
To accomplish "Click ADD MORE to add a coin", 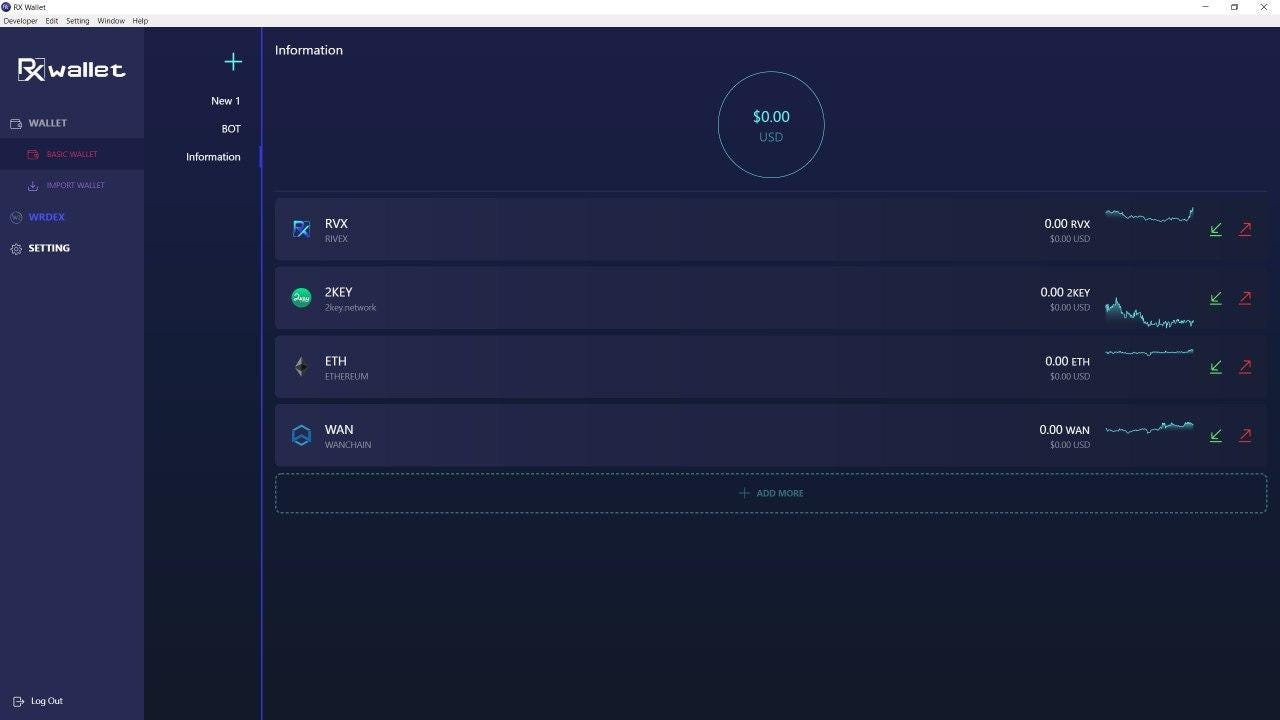I will click(771, 493).
